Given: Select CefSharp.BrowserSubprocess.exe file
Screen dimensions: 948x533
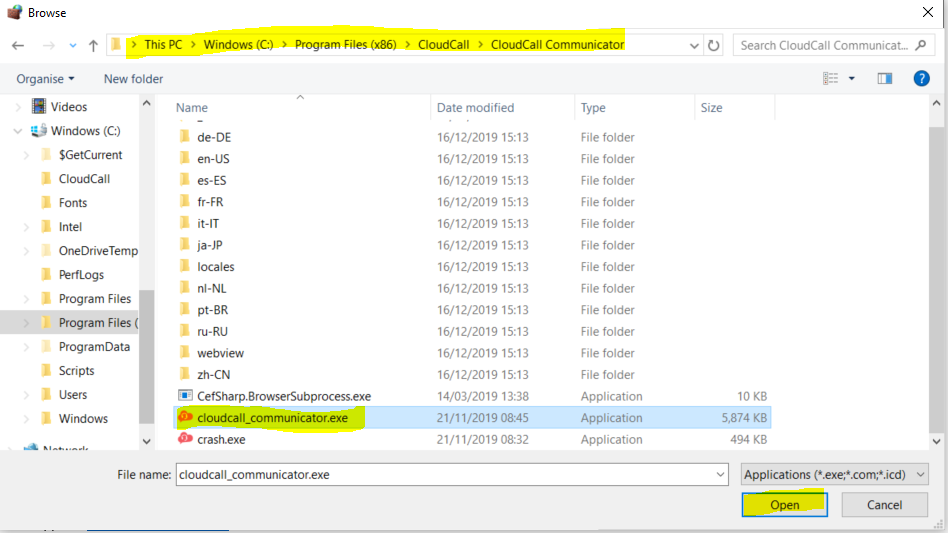Looking at the screenshot, I should coord(284,396).
